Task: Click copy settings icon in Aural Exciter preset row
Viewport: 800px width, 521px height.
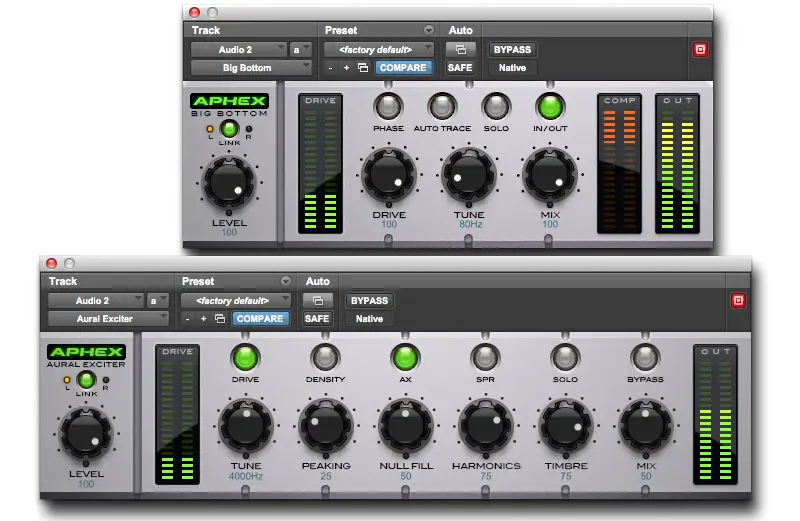Action: [x=220, y=319]
